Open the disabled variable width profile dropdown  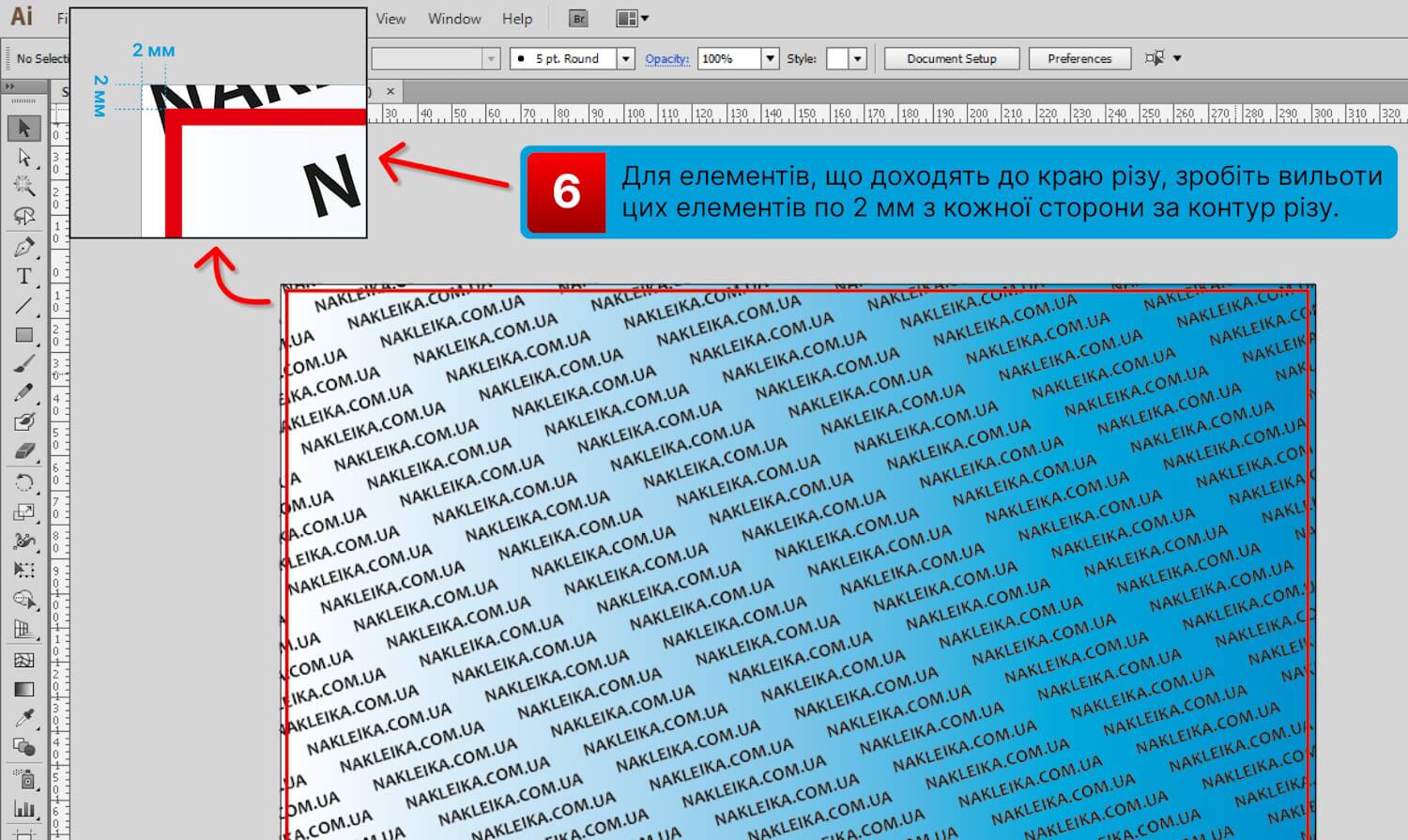pyautogui.click(x=491, y=58)
